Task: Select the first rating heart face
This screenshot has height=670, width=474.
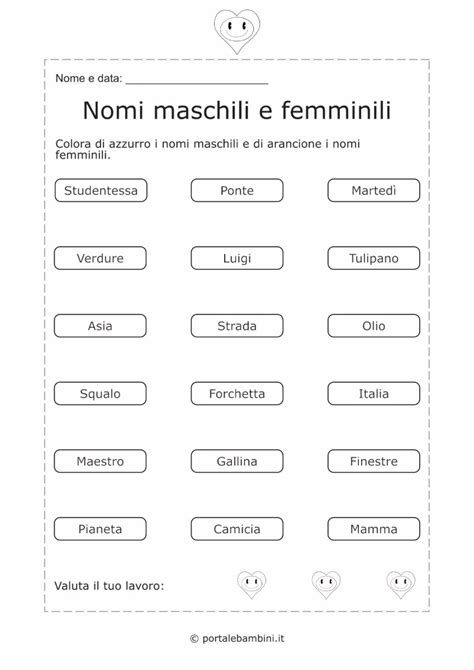Action: (x=252, y=584)
